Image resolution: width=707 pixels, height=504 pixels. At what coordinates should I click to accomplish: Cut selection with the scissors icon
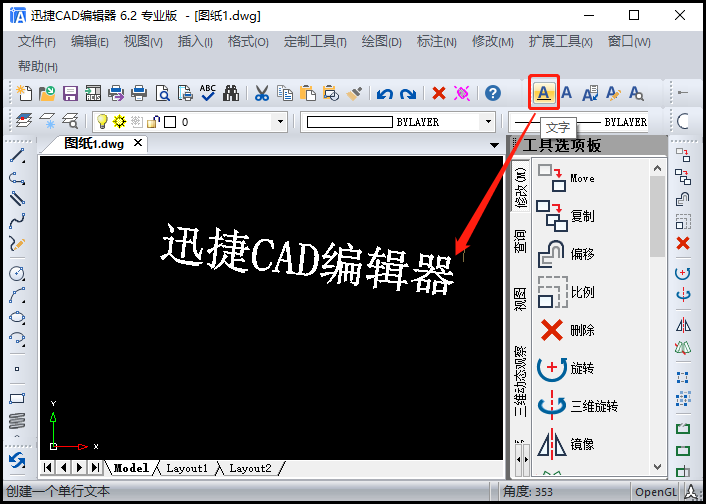[262, 93]
